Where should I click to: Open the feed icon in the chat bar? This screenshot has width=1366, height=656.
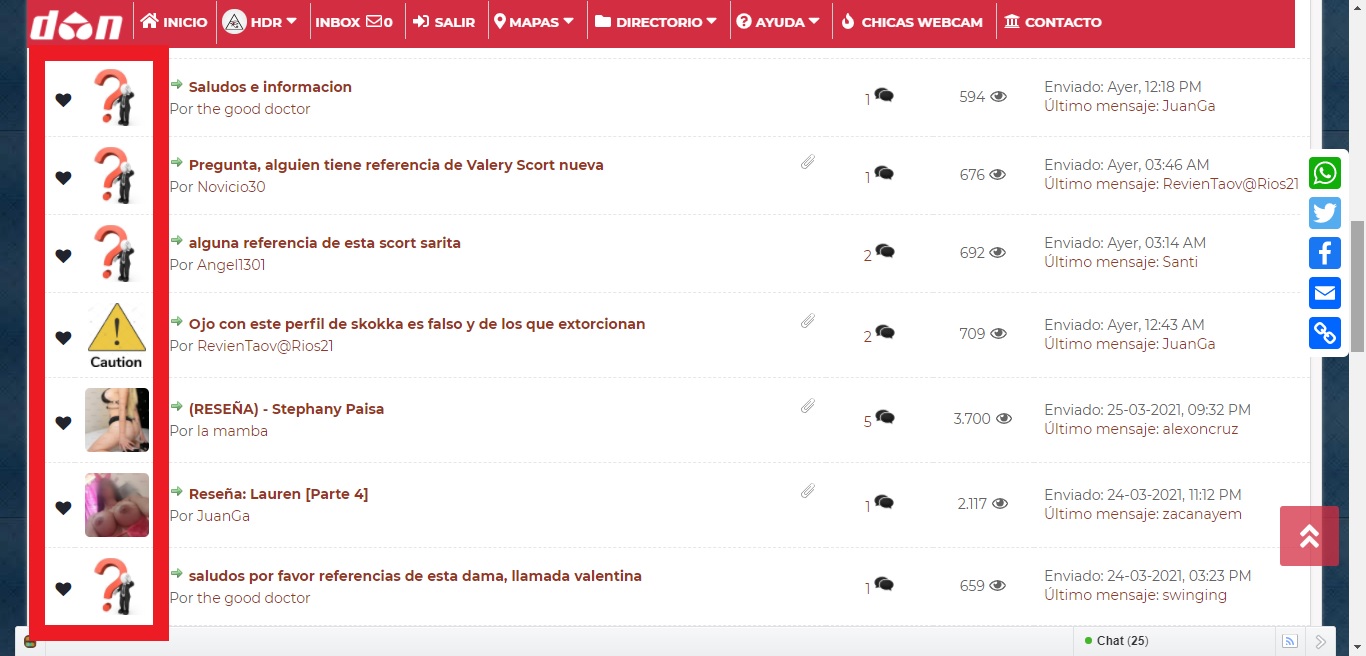[1290, 641]
